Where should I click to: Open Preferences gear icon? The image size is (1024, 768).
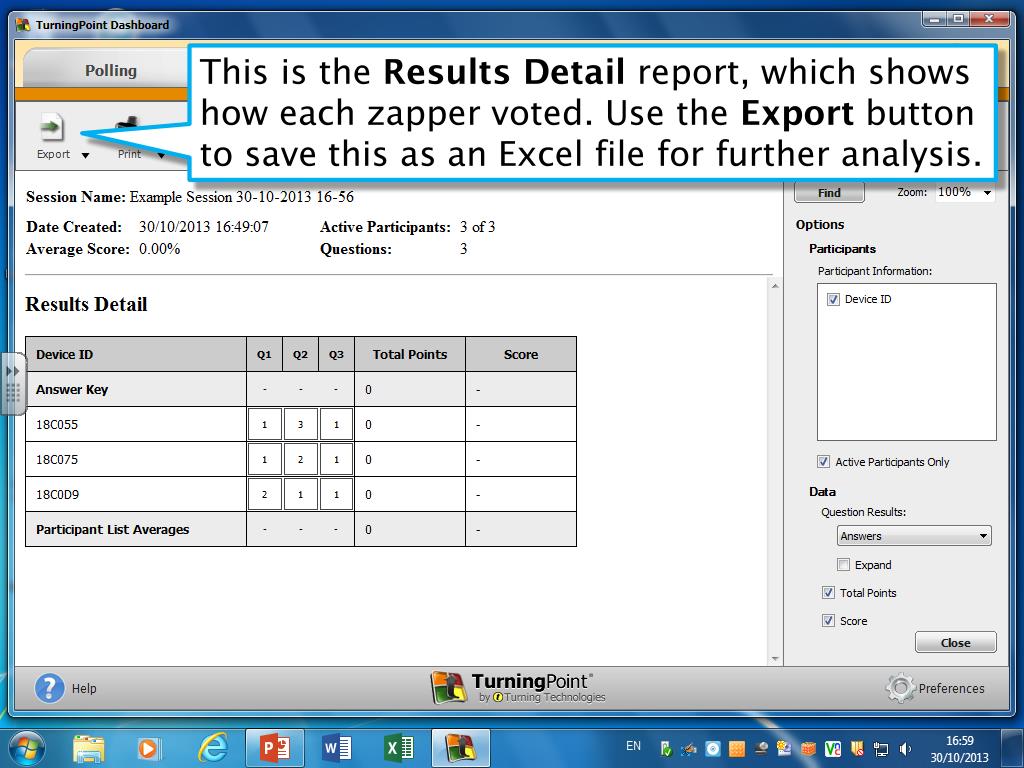point(900,688)
